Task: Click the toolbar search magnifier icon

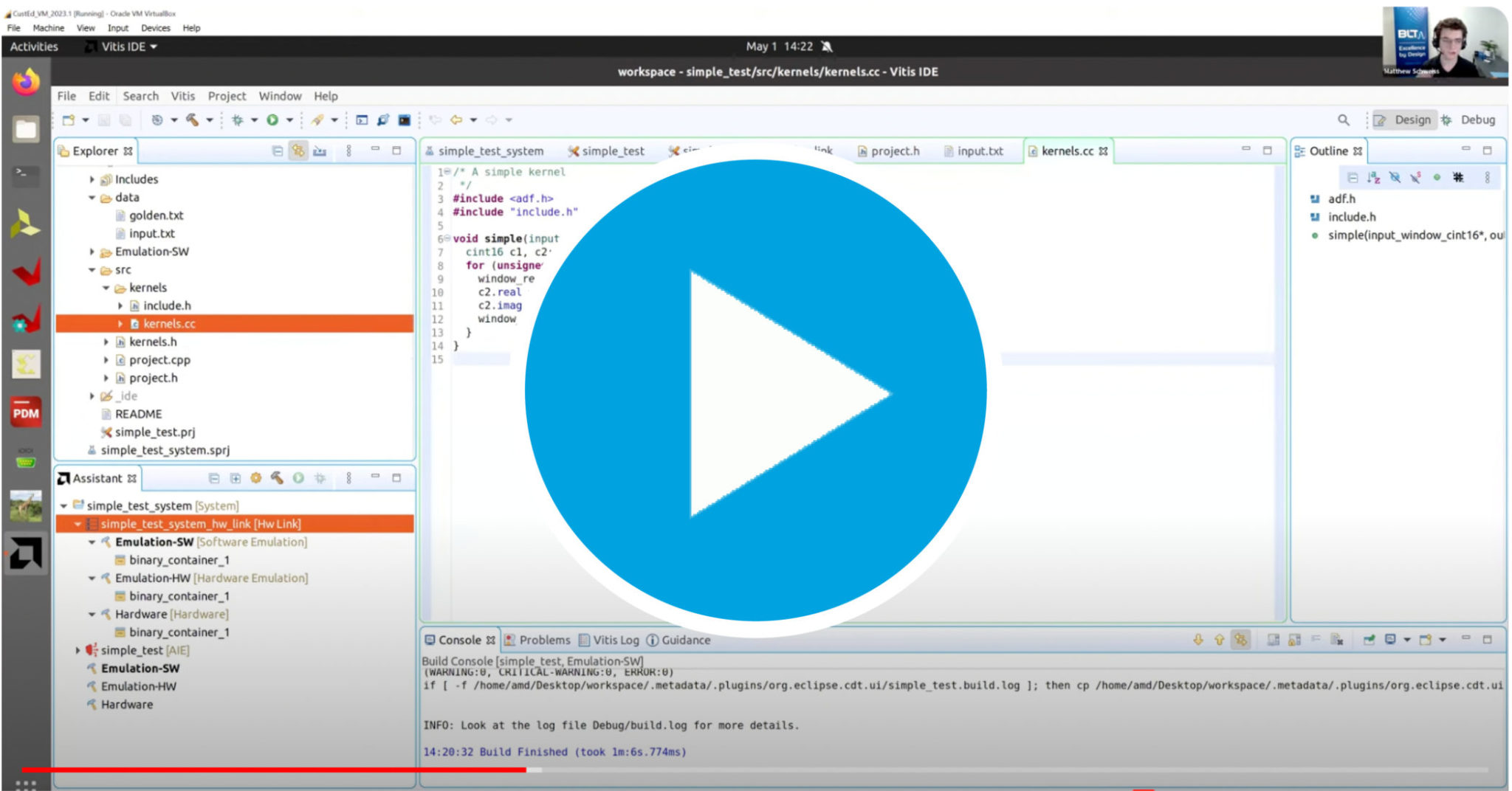Action: pos(1343,120)
